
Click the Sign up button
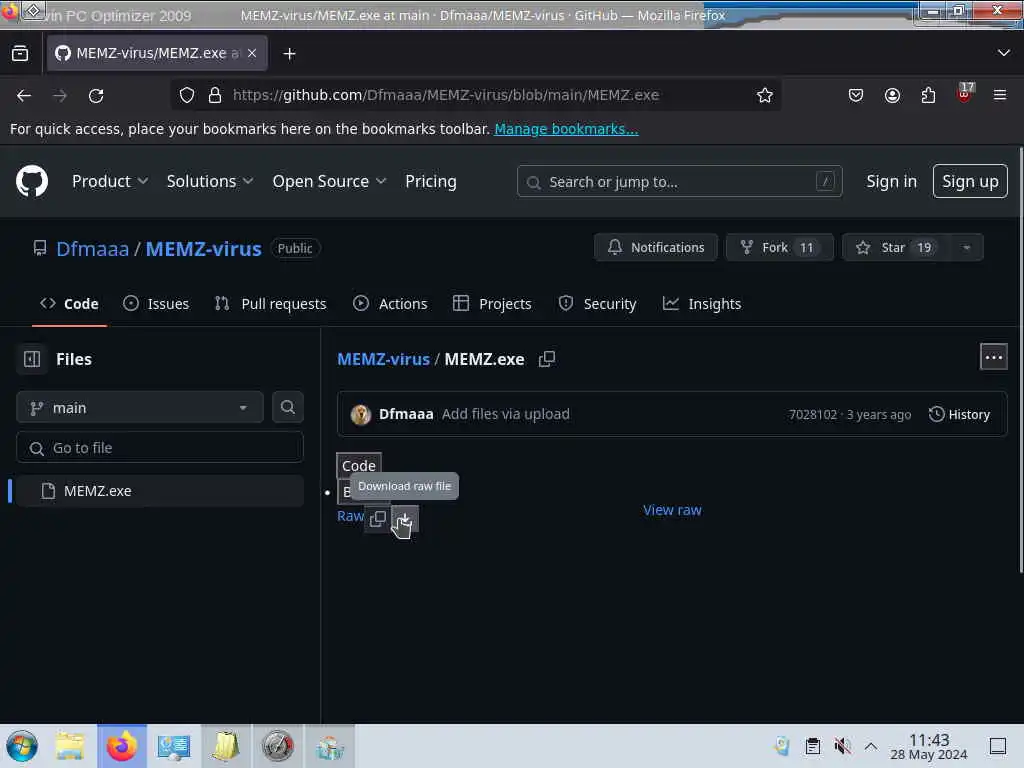point(970,181)
